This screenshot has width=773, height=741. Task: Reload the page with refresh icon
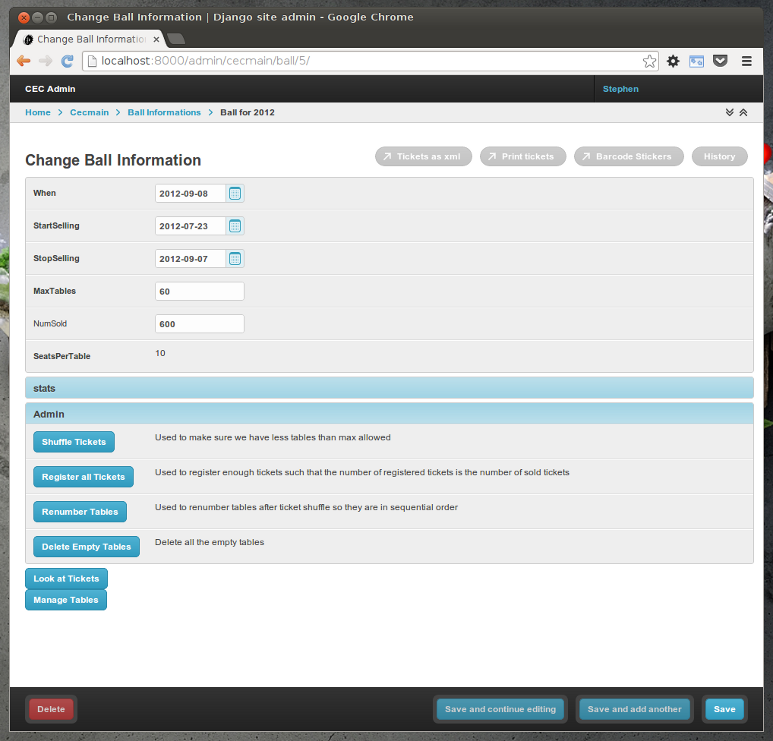click(x=67, y=61)
